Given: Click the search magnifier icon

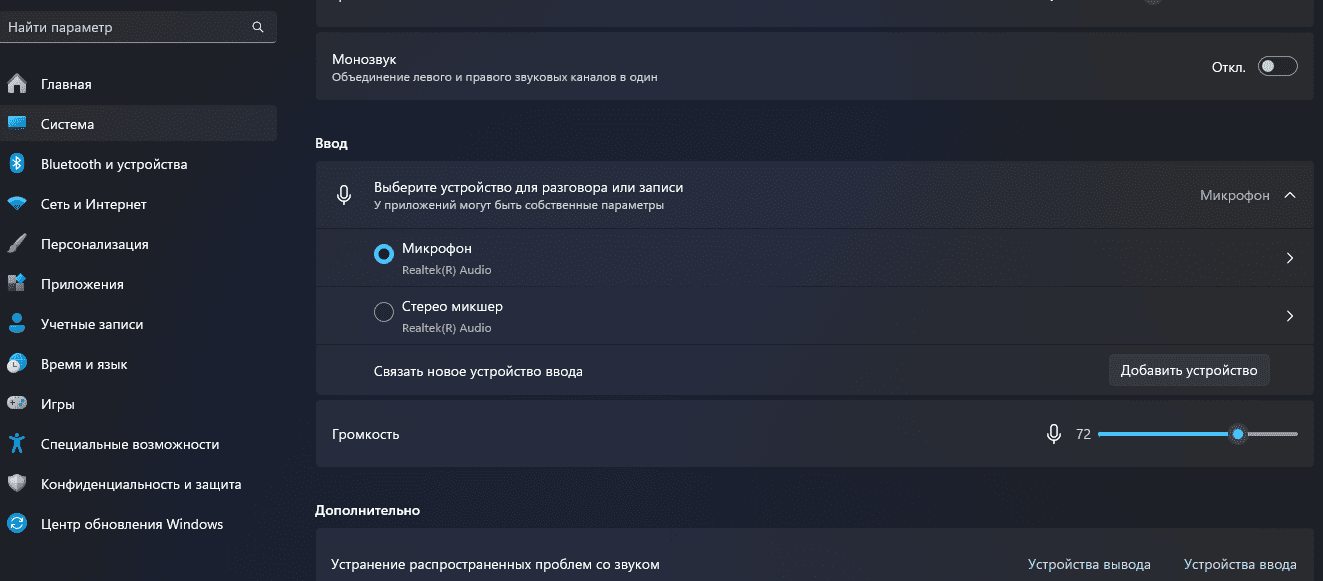Looking at the screenshot, I should (x=258, y=28).
